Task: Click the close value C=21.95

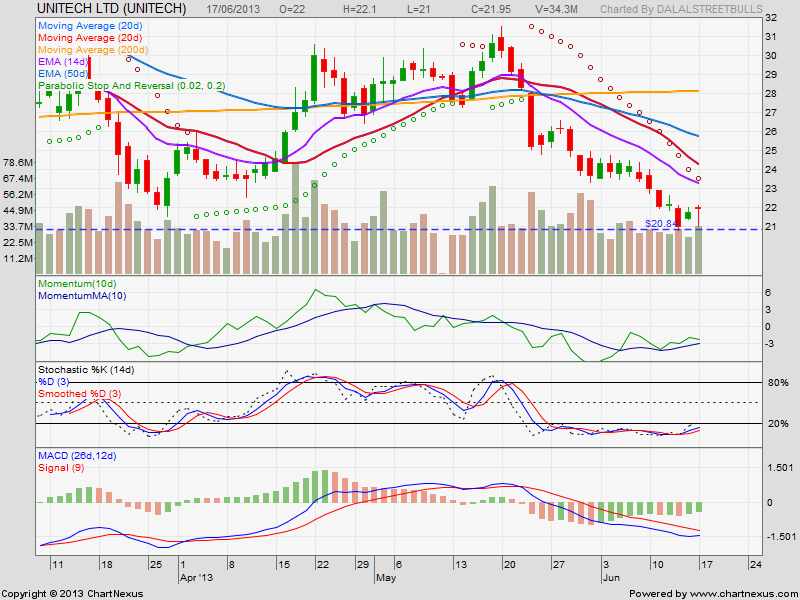Action: 491,9
